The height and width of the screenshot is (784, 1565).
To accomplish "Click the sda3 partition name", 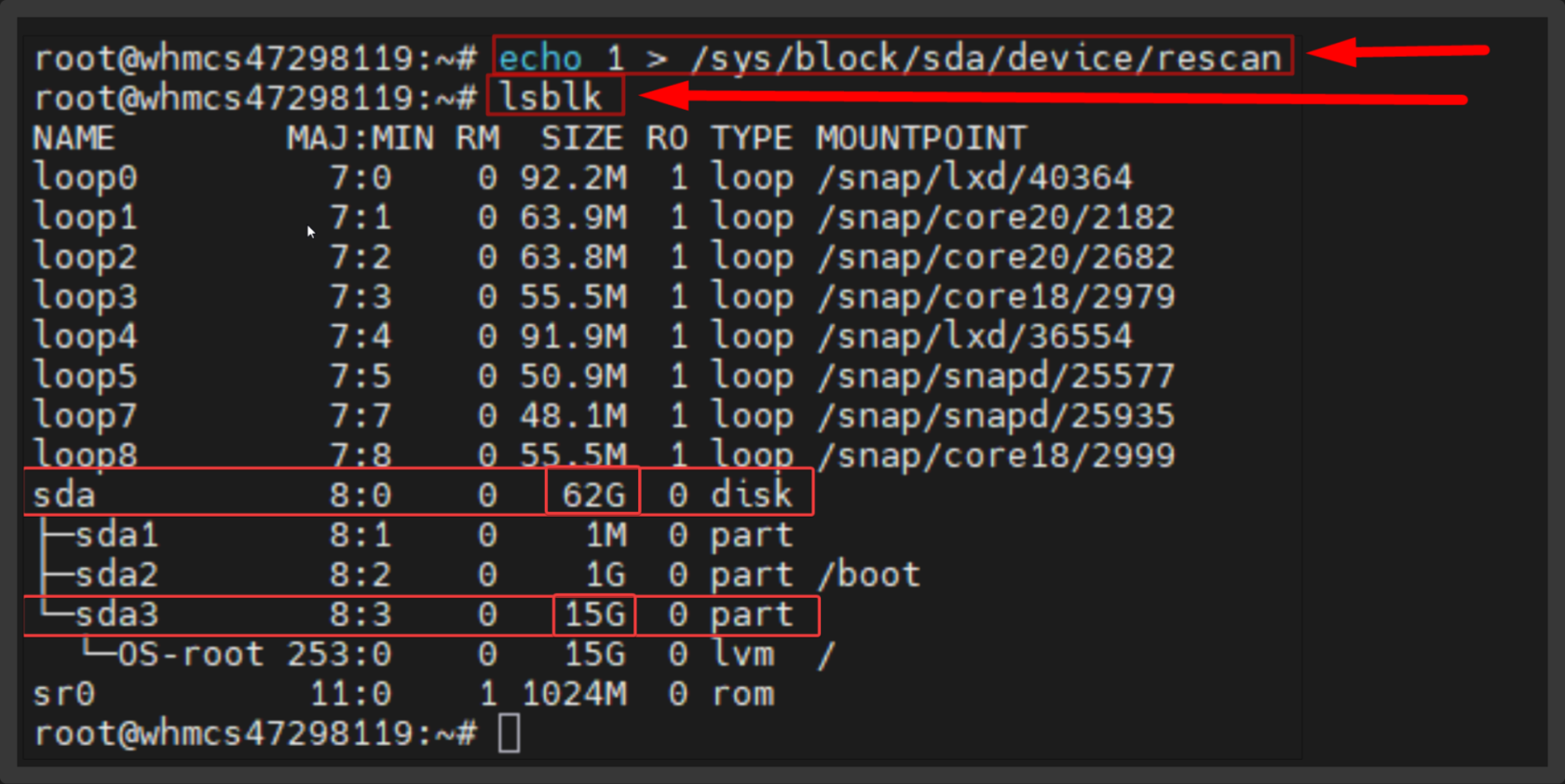I will (x=117, y=615).
